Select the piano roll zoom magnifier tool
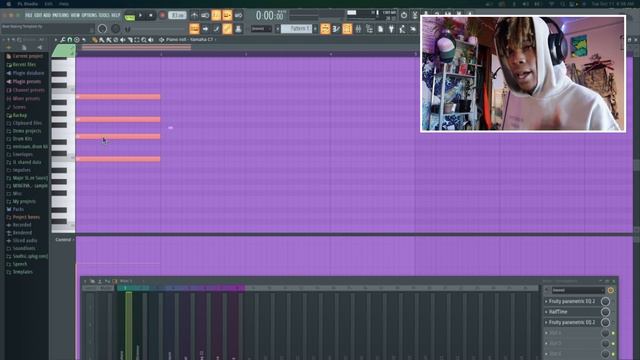Image resolution: width=640 pixels, height=360 pixels. point(144,40)
